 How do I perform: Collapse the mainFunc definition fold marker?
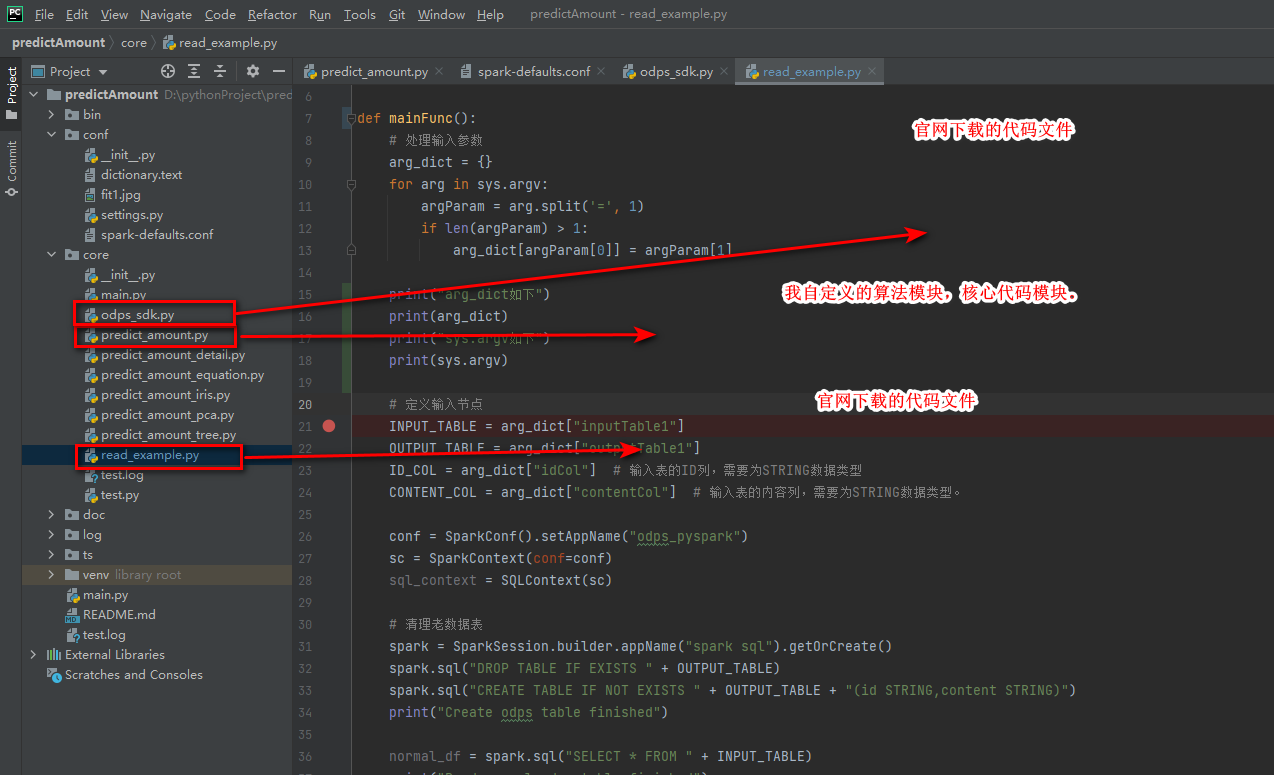(351, 118)
